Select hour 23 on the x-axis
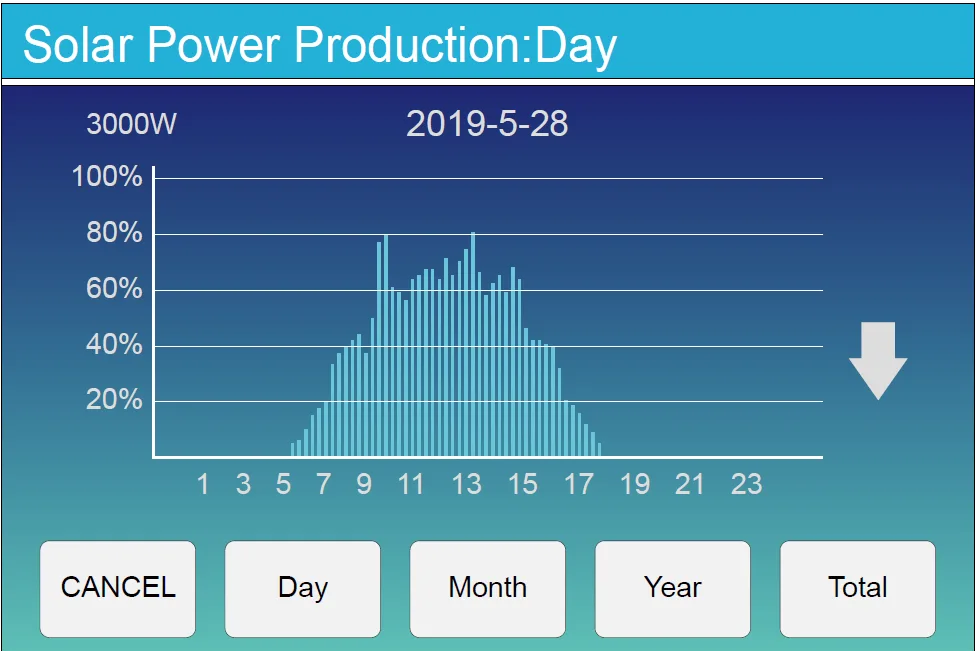This screenshot has height=652, width=976. (746, 485)
